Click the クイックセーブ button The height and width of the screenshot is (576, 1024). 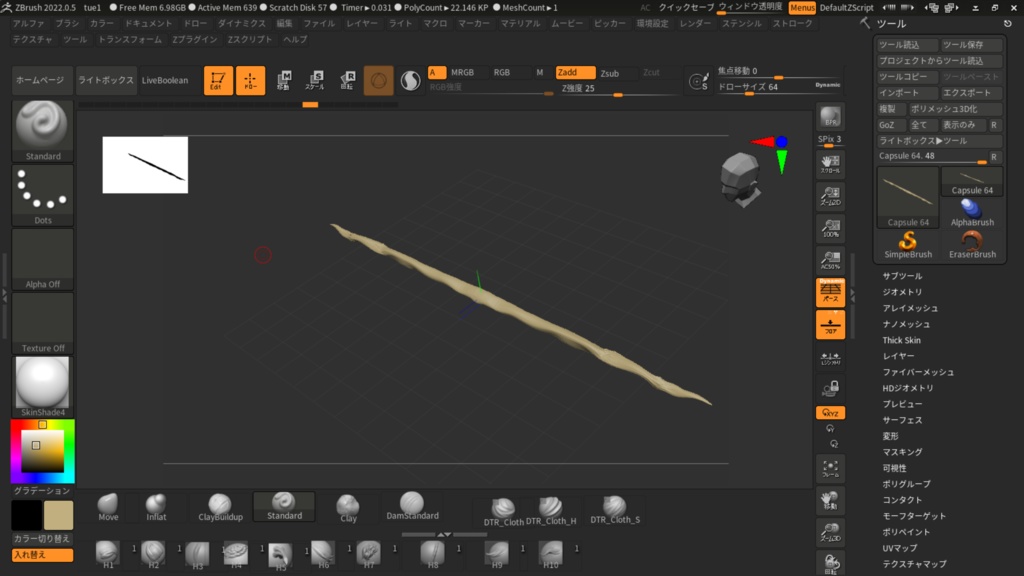686,8
